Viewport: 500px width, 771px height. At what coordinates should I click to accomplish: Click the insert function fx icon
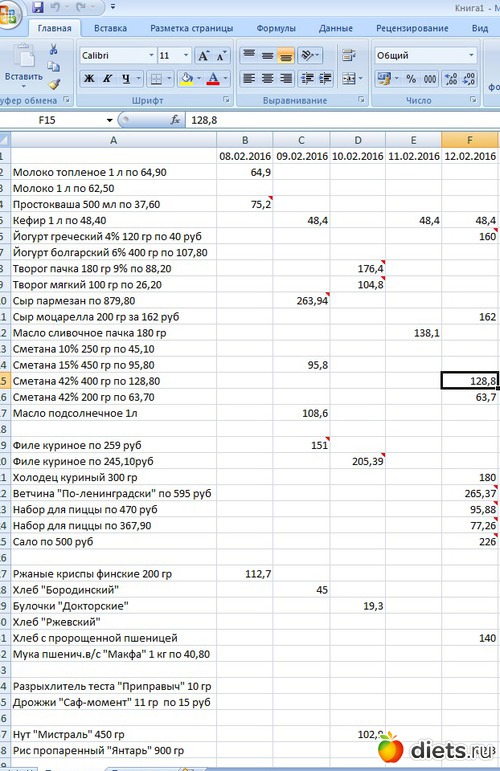[175, 120]
